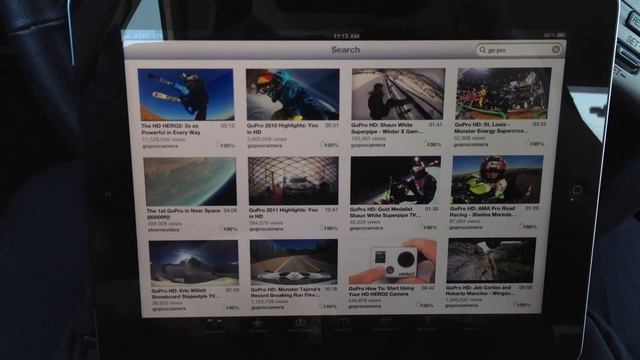
Task: Switch to Featured tab in bottom bar
Action: [x=215, y=327]
